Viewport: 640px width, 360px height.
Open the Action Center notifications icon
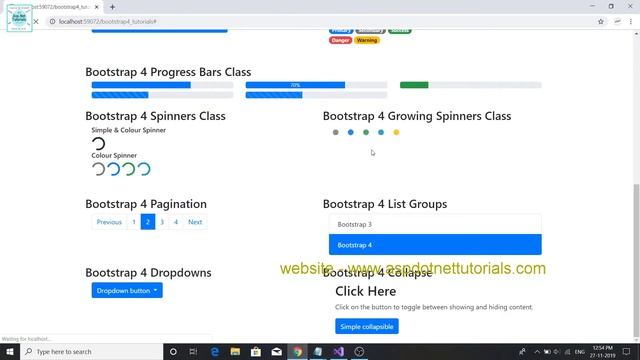(627, 351)
